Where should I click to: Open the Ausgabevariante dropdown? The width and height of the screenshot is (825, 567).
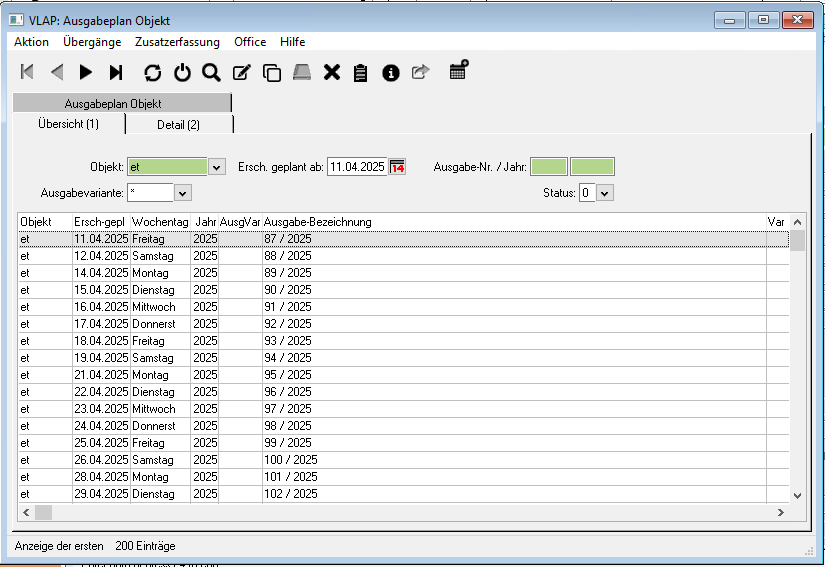(x=182, y=192)
